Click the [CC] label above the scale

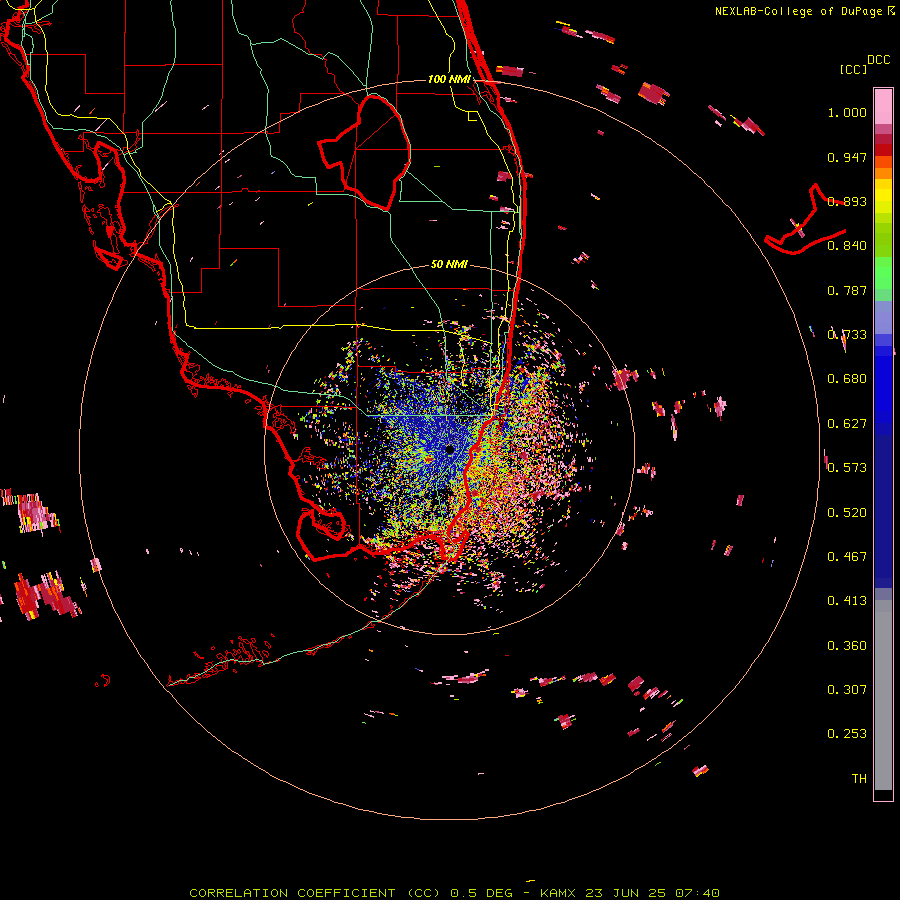[x=853, y=69]
